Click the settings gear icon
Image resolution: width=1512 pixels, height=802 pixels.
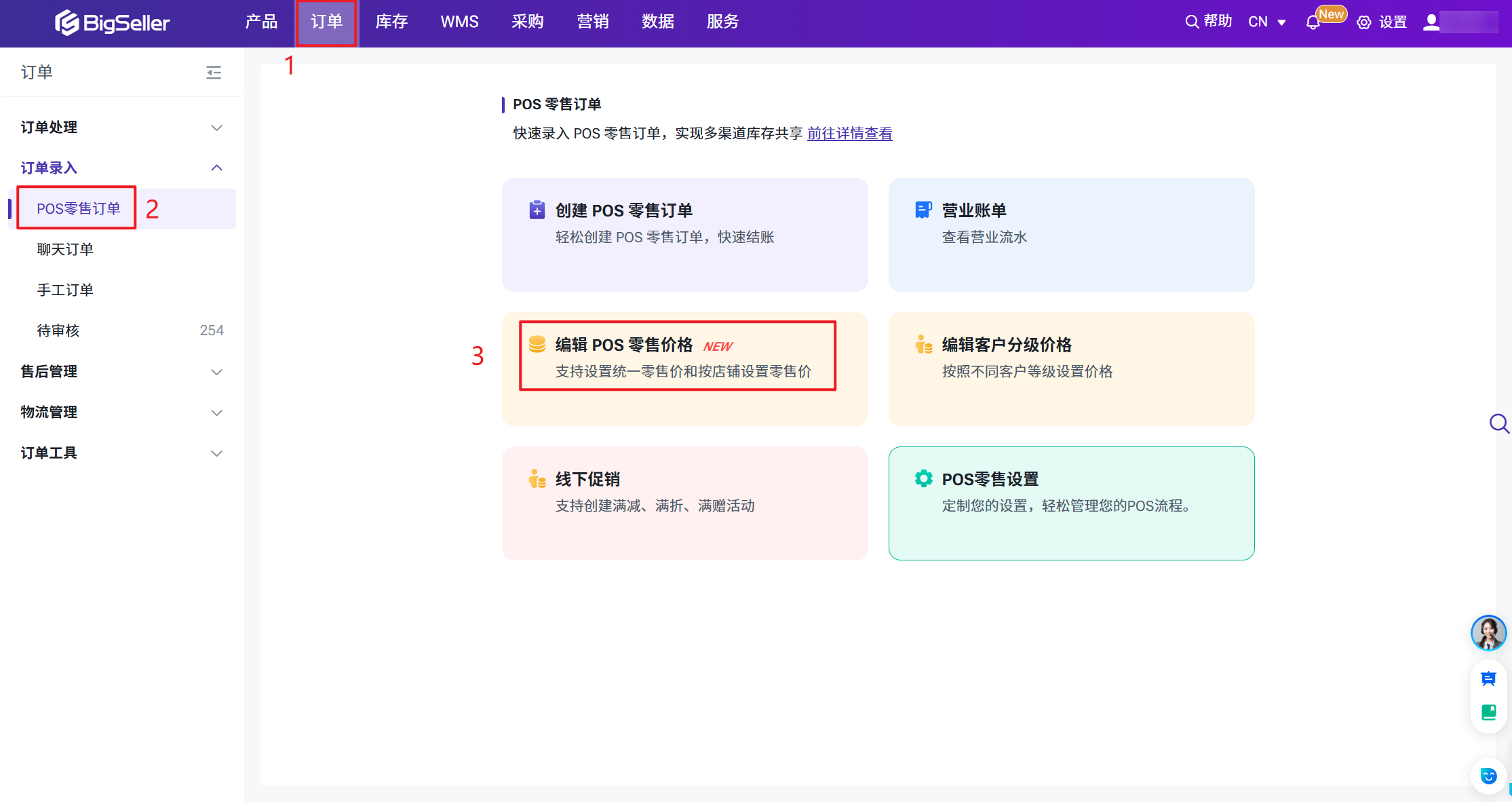coord(1363,22)
